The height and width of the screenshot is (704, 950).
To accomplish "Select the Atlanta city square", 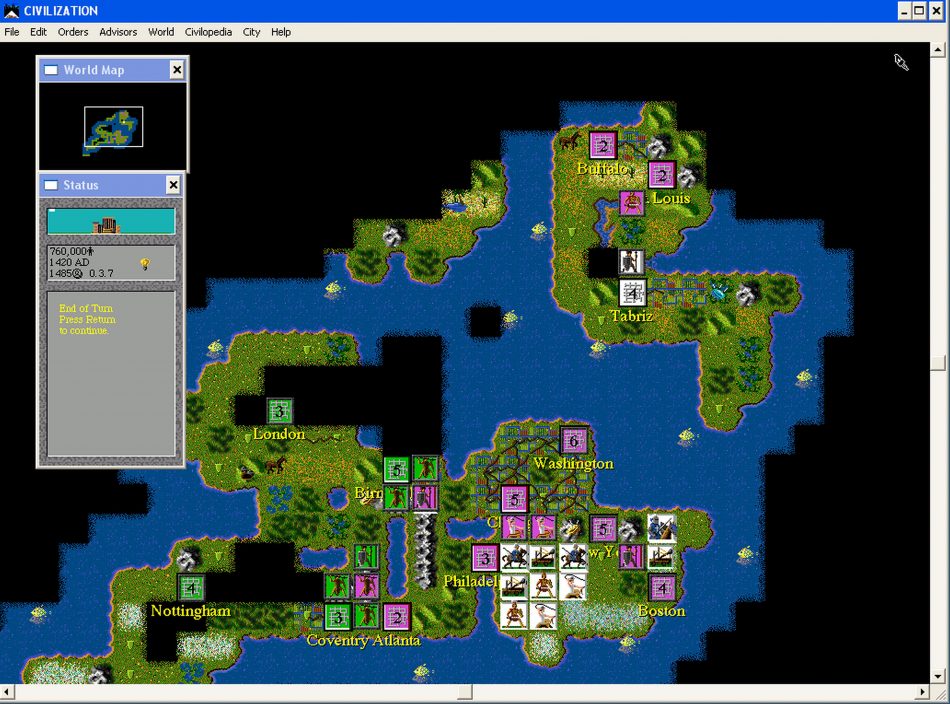I will [x=397, y=616].
